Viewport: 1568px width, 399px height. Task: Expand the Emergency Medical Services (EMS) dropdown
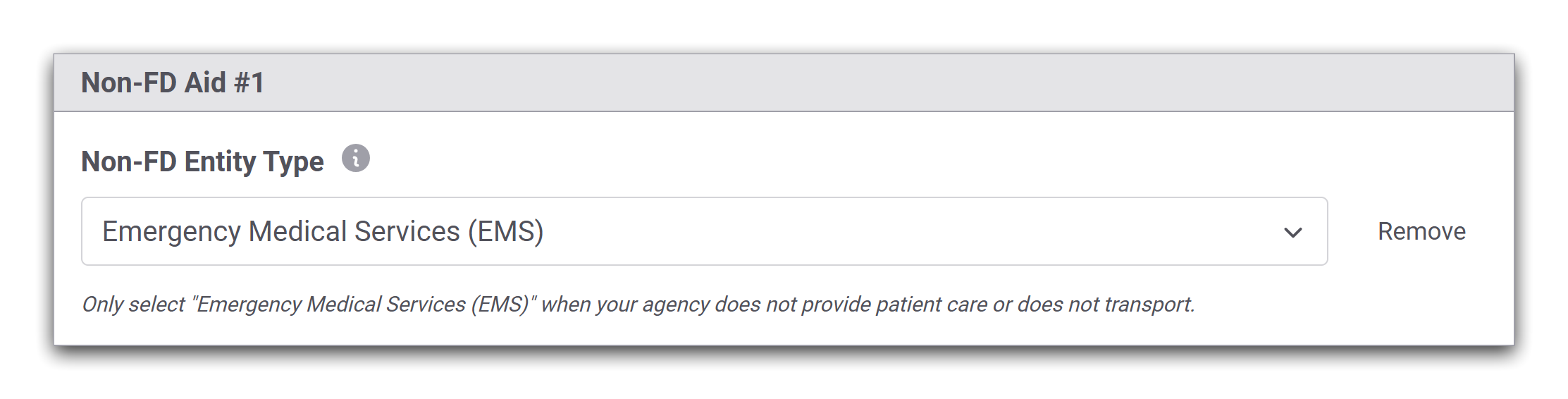click(x=703, y=232)
